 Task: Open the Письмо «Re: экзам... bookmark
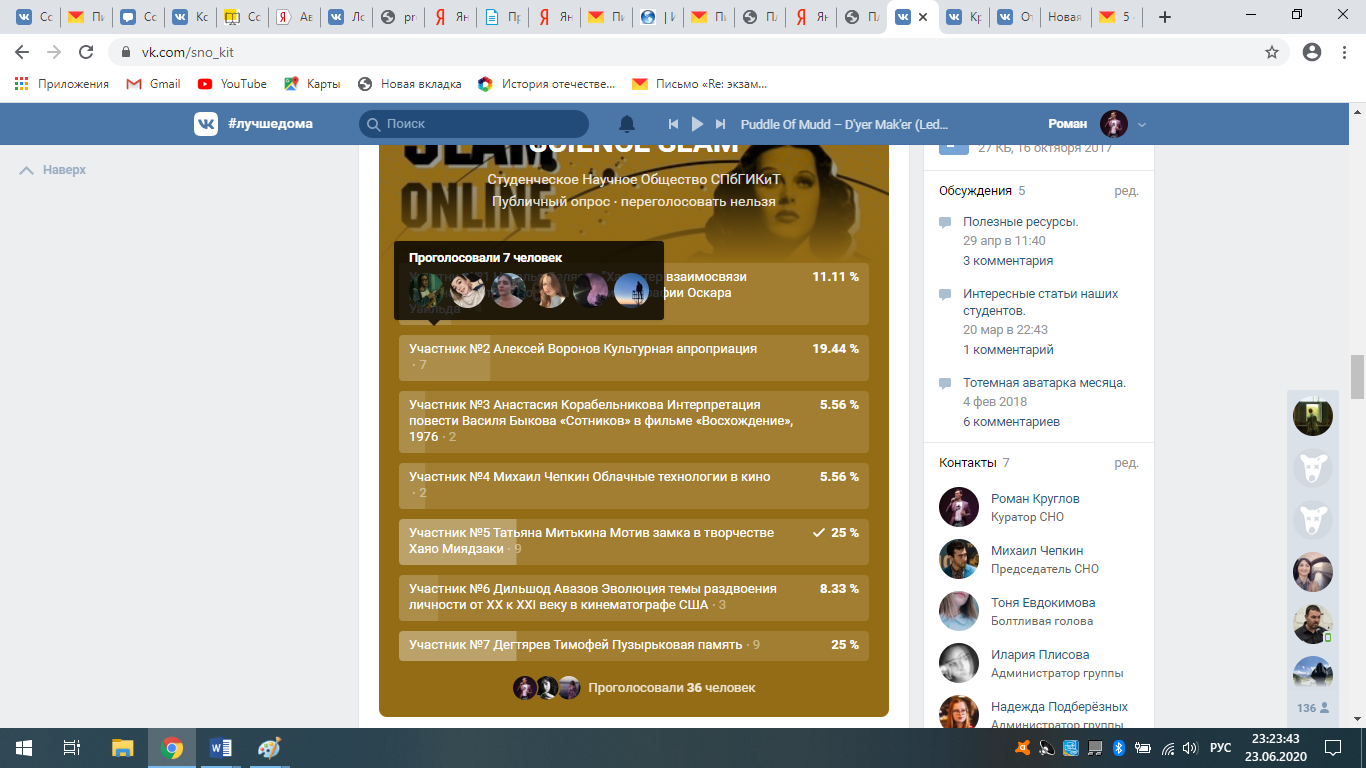[x=700, y=84]
